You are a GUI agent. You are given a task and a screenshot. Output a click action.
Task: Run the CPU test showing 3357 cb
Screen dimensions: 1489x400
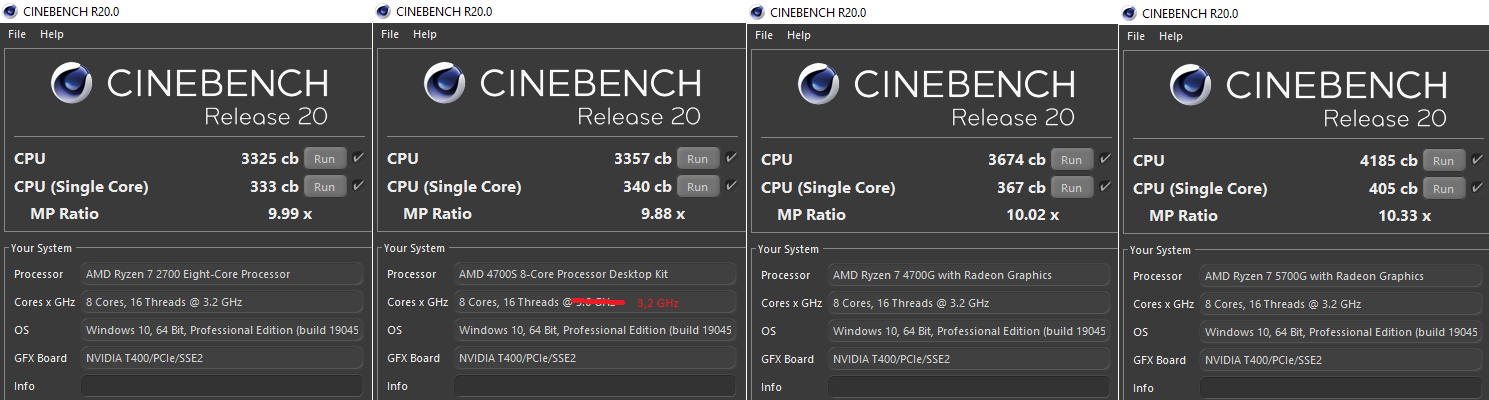tap(697, 158)
